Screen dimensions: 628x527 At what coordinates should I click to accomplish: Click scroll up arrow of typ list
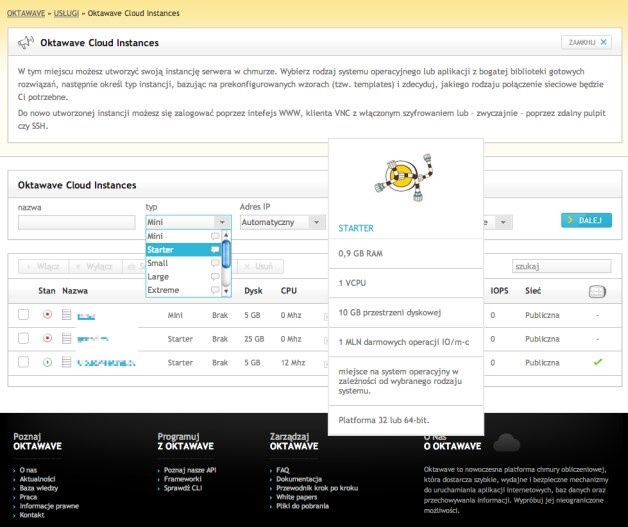point(226,235)
